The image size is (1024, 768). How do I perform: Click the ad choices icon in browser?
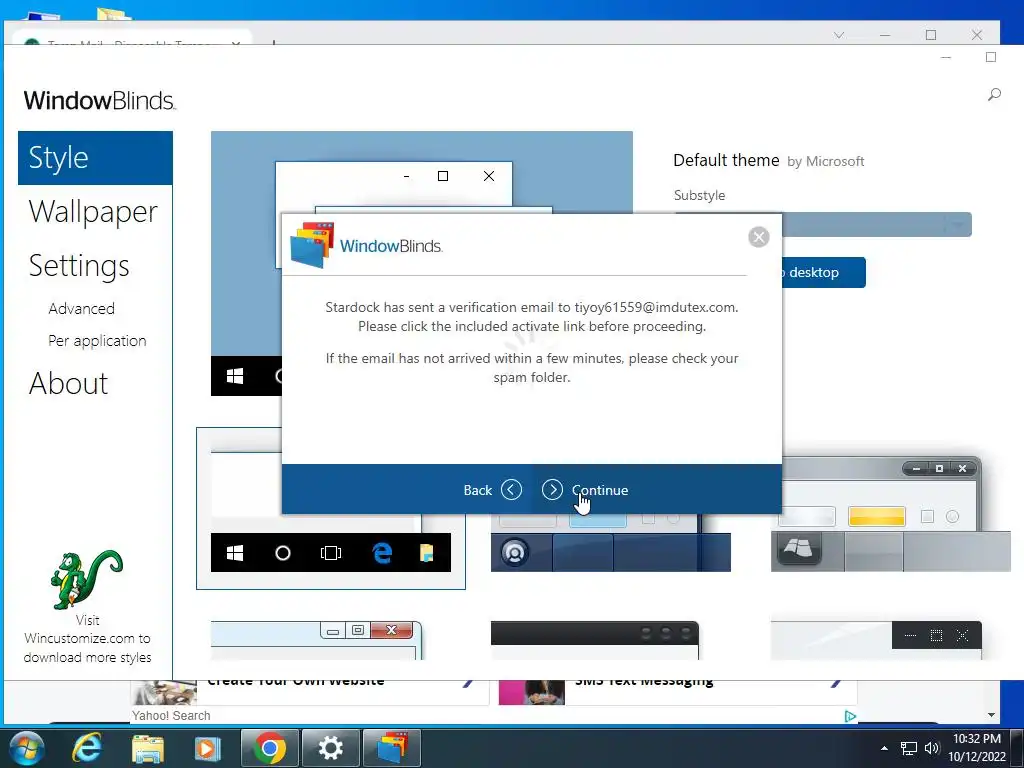[x=850, y=716]
